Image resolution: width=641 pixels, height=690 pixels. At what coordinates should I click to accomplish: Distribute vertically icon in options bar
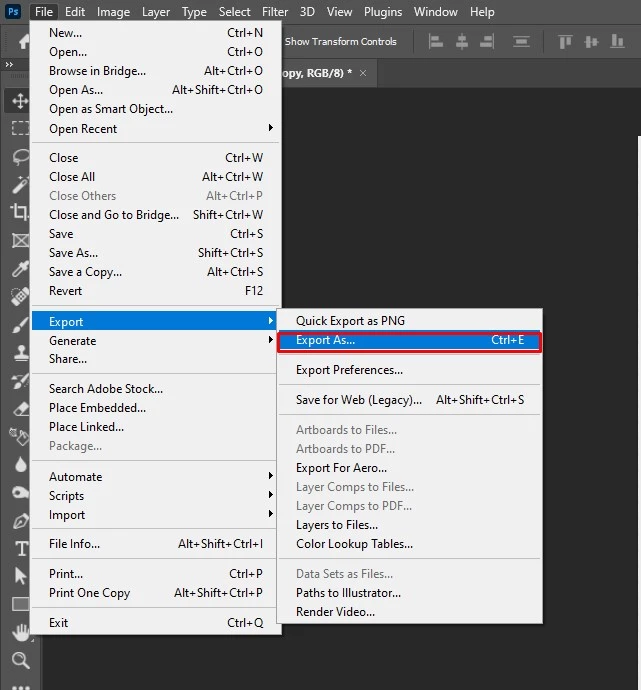click(521, 42)
